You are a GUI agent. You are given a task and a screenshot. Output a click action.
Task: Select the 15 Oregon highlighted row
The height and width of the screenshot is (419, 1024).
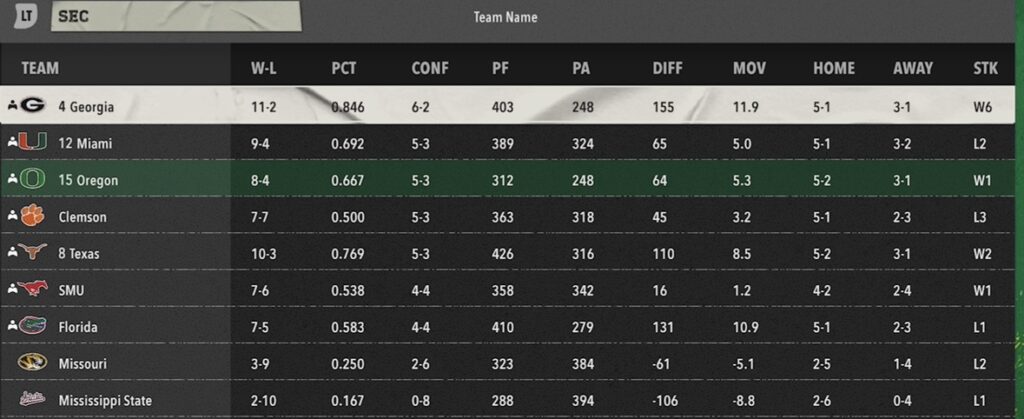[x=507, y=178]
